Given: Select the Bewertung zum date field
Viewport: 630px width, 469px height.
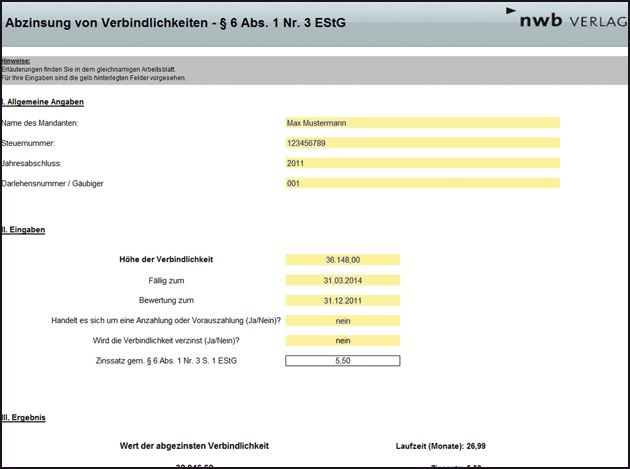Looking at the screenshot, I should pos(342,300).
